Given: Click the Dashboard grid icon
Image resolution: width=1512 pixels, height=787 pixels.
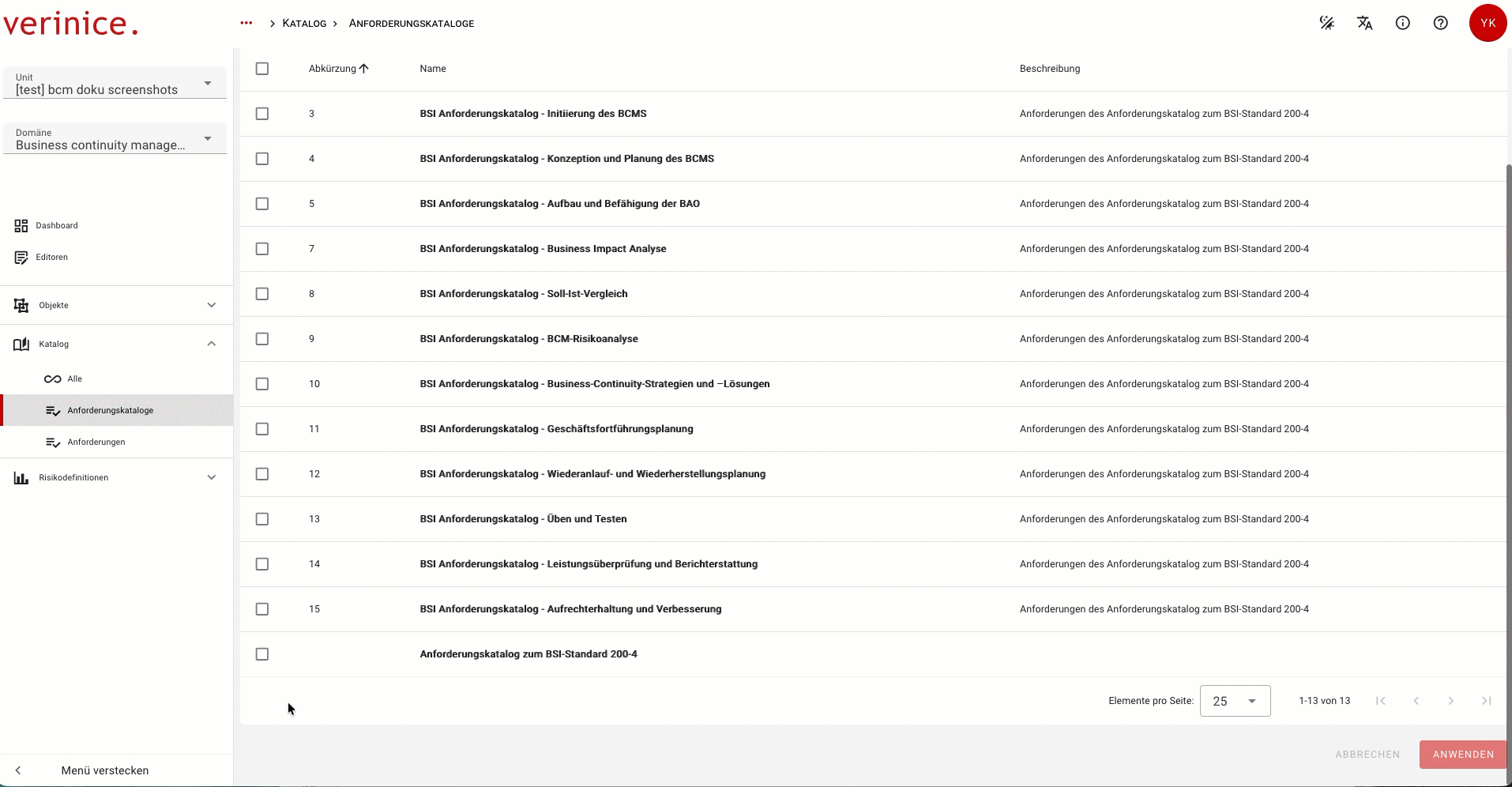Looking at the screenshot, I should [x=21, y=226].
